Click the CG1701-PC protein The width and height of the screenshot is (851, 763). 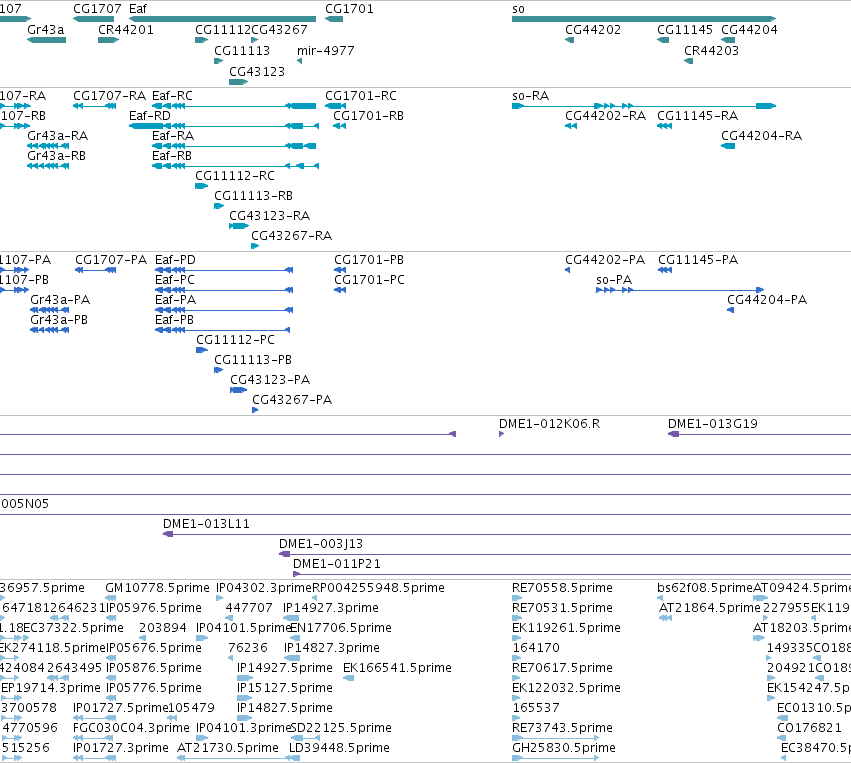coord(340,290)
